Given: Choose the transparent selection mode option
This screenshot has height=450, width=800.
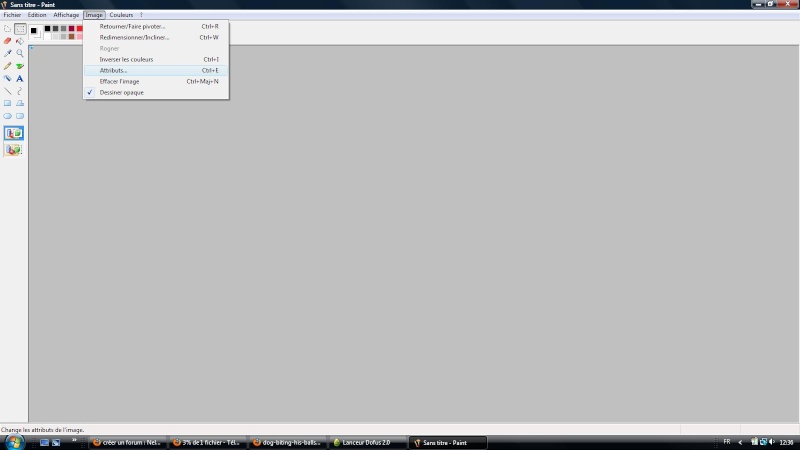Looking at the screenshot, I should coord(14,149).
